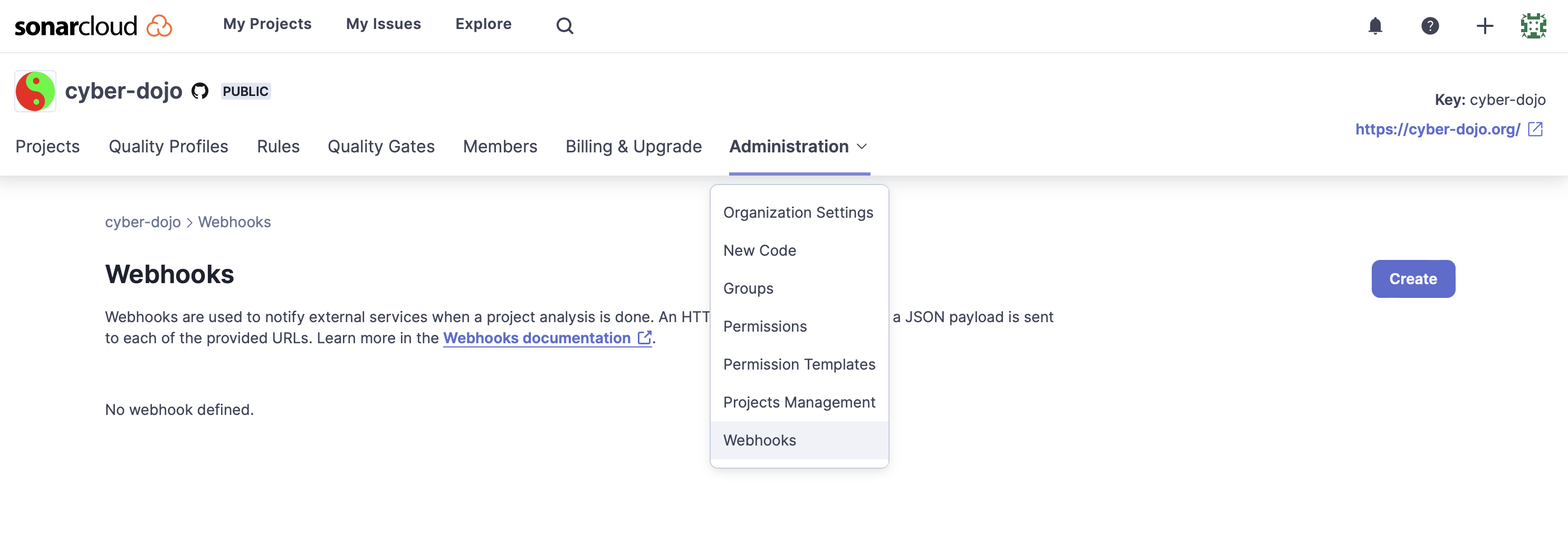Go to My Projects
Image resolution: width=1568 pixels, height=542 pixels.
point(267,24)
